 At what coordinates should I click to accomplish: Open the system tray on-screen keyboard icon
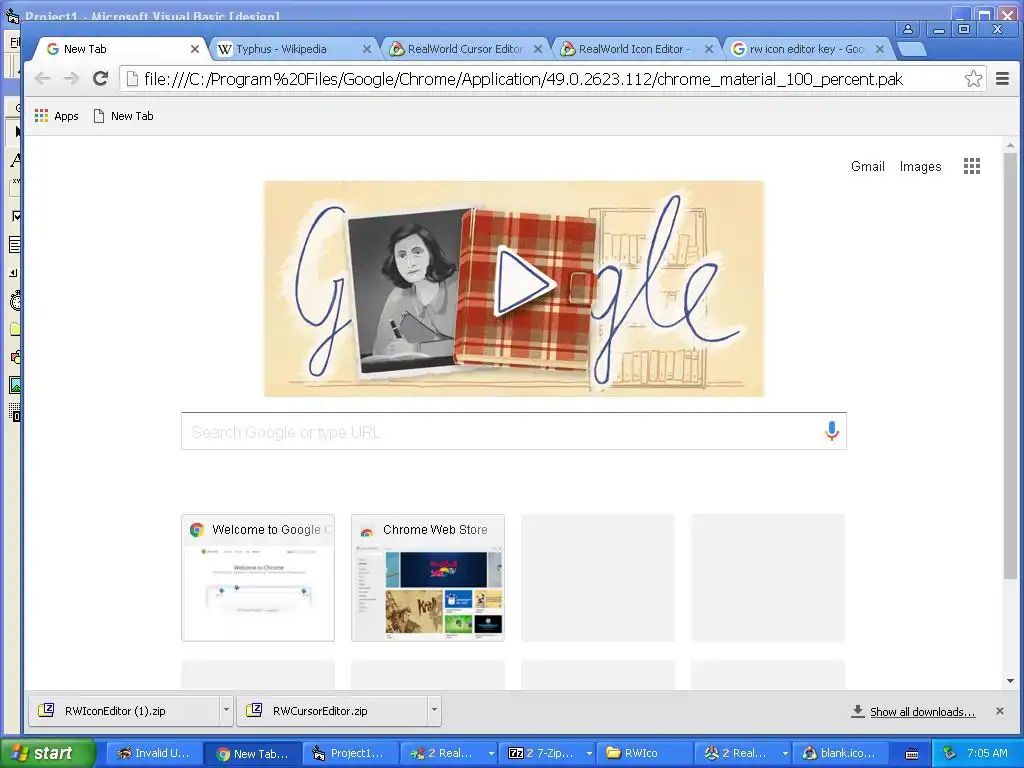pos(912,754)
